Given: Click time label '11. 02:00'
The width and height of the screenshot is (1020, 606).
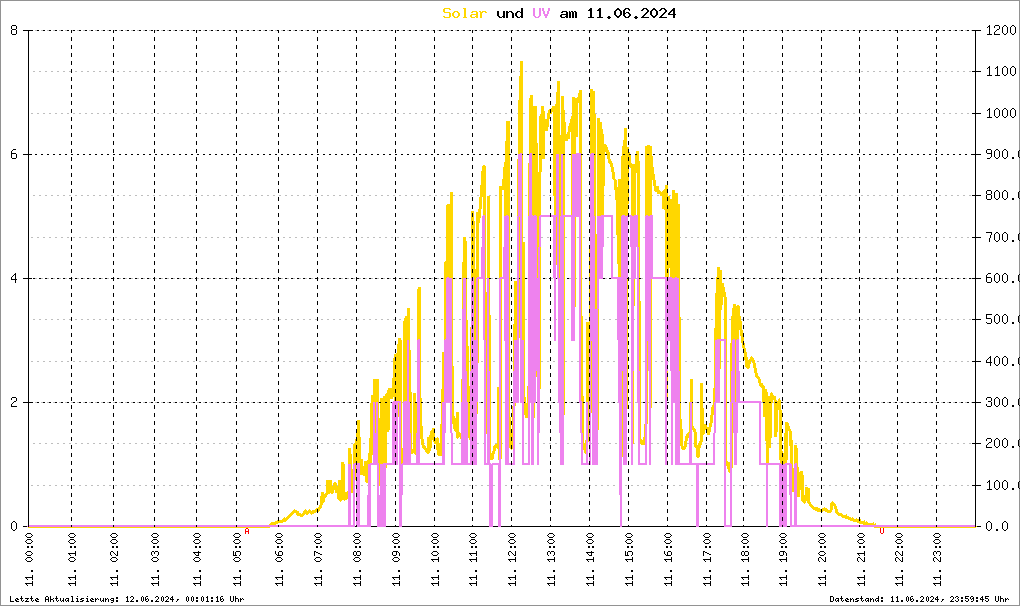Looking at the screenshot, I should pos(114,559).
